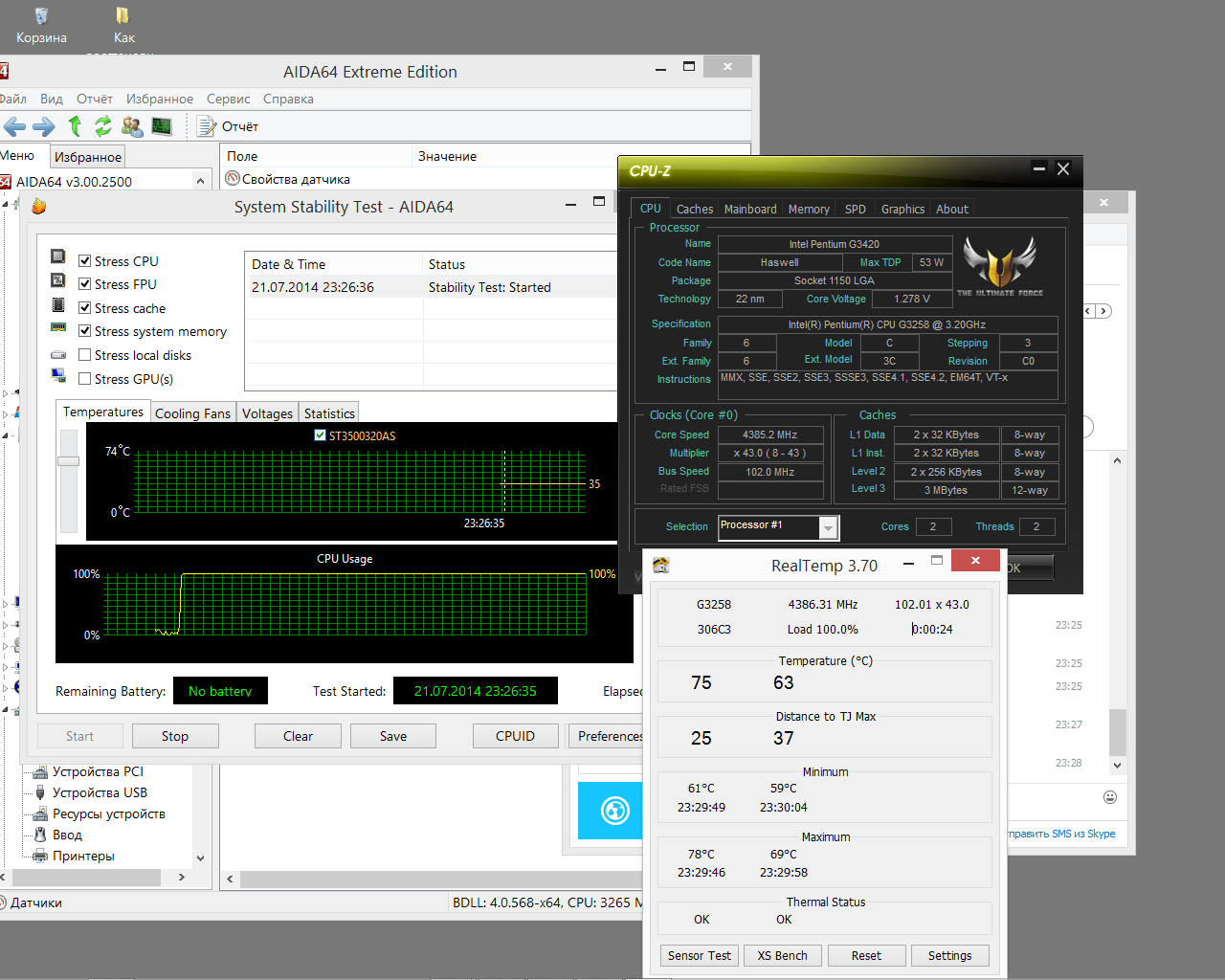Screen dimensions: 1225x980
Task: Open the Mainboard tab in CPU-Z
Action: [x=750, y=209]
